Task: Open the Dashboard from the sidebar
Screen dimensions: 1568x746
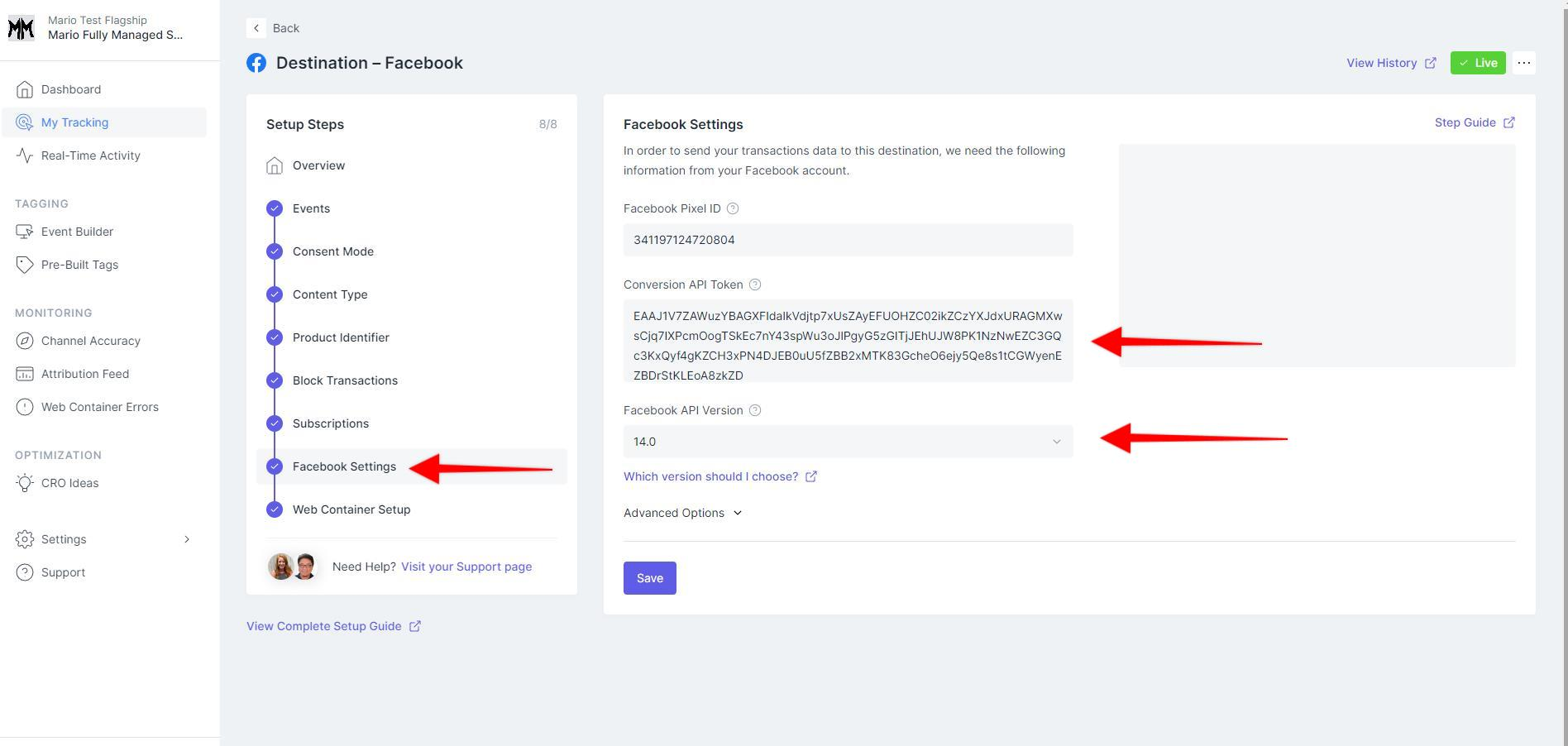Action: [71, 89]
